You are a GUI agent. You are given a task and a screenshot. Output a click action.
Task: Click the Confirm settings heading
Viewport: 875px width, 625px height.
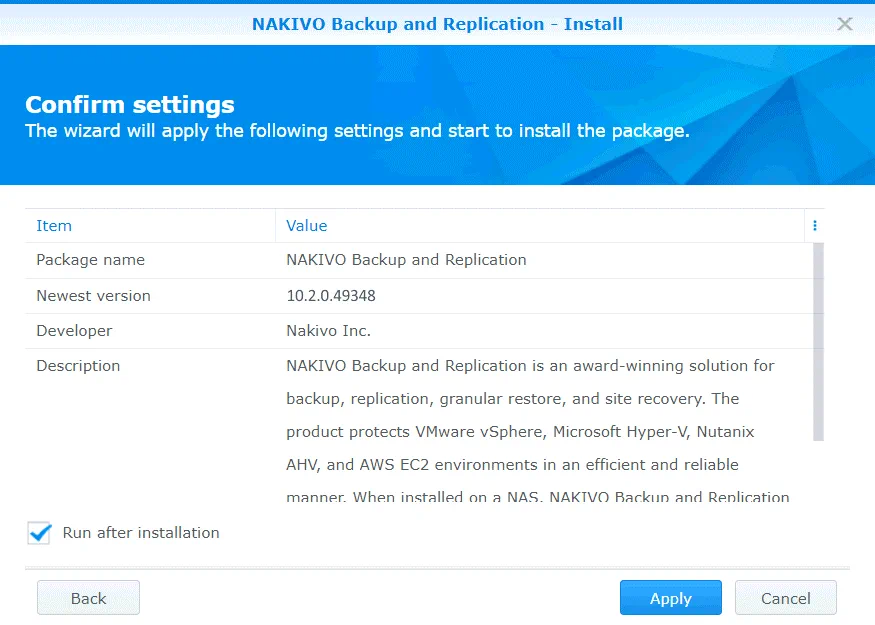click(130, 105)
